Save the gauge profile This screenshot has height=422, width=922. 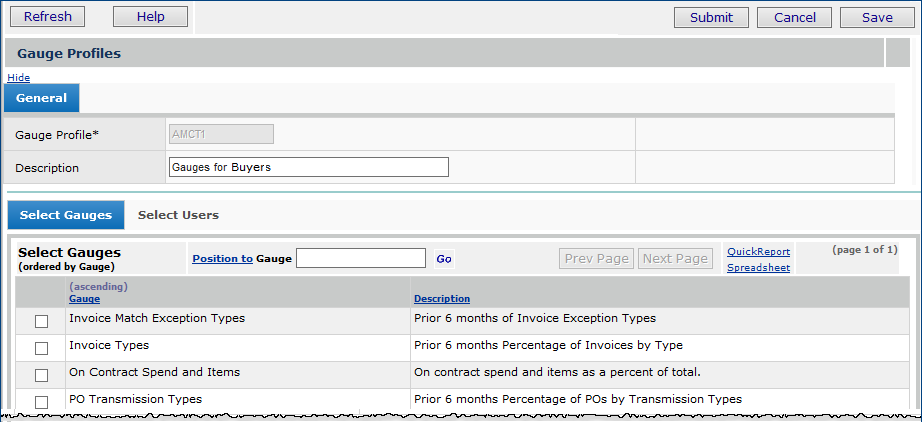coord(877,17)
